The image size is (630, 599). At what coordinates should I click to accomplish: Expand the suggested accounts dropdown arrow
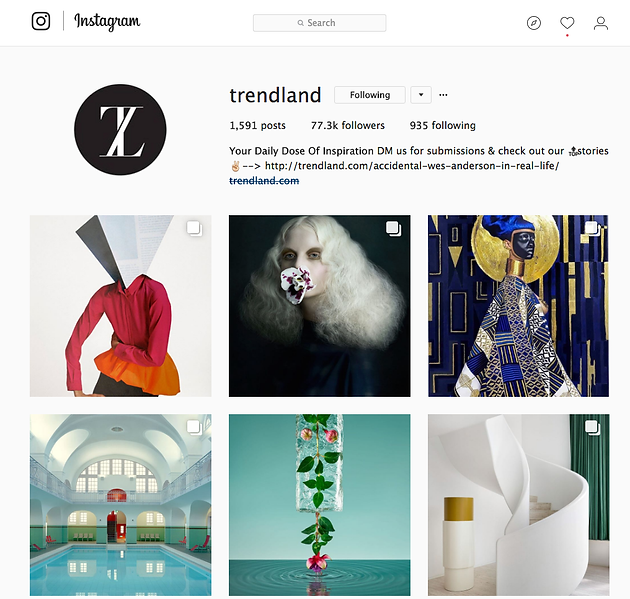point(421,95)
